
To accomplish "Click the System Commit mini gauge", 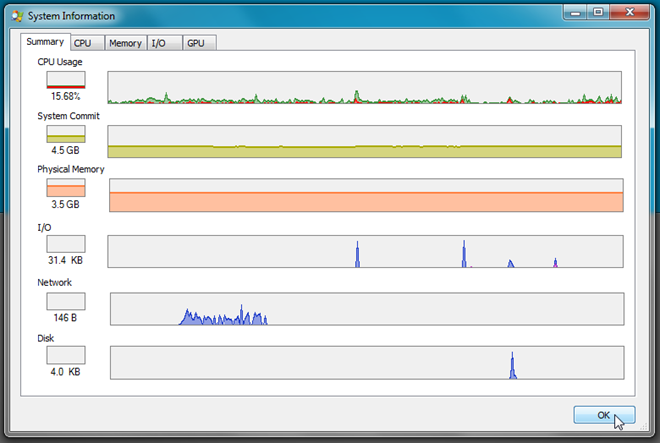I will (x=66, y=134).
